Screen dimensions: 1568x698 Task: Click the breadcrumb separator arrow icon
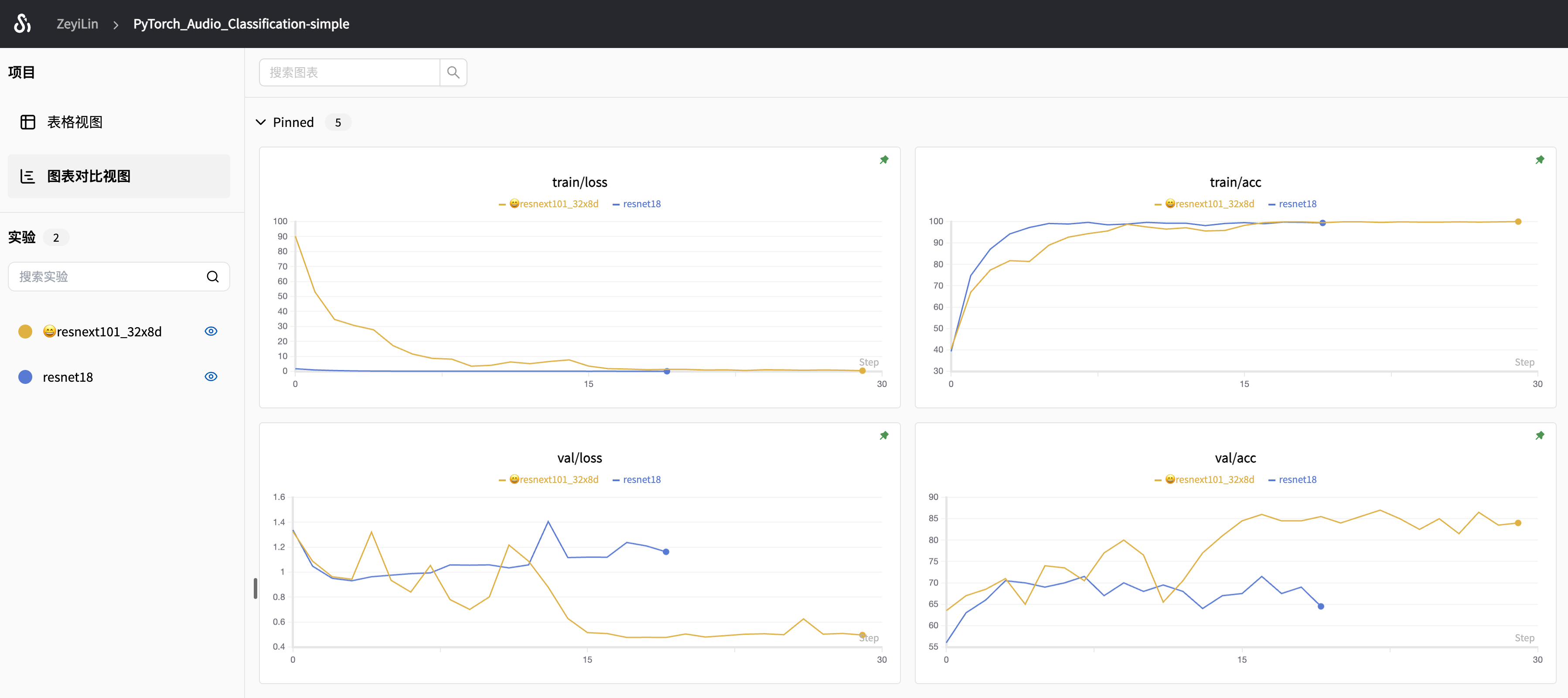116,24
